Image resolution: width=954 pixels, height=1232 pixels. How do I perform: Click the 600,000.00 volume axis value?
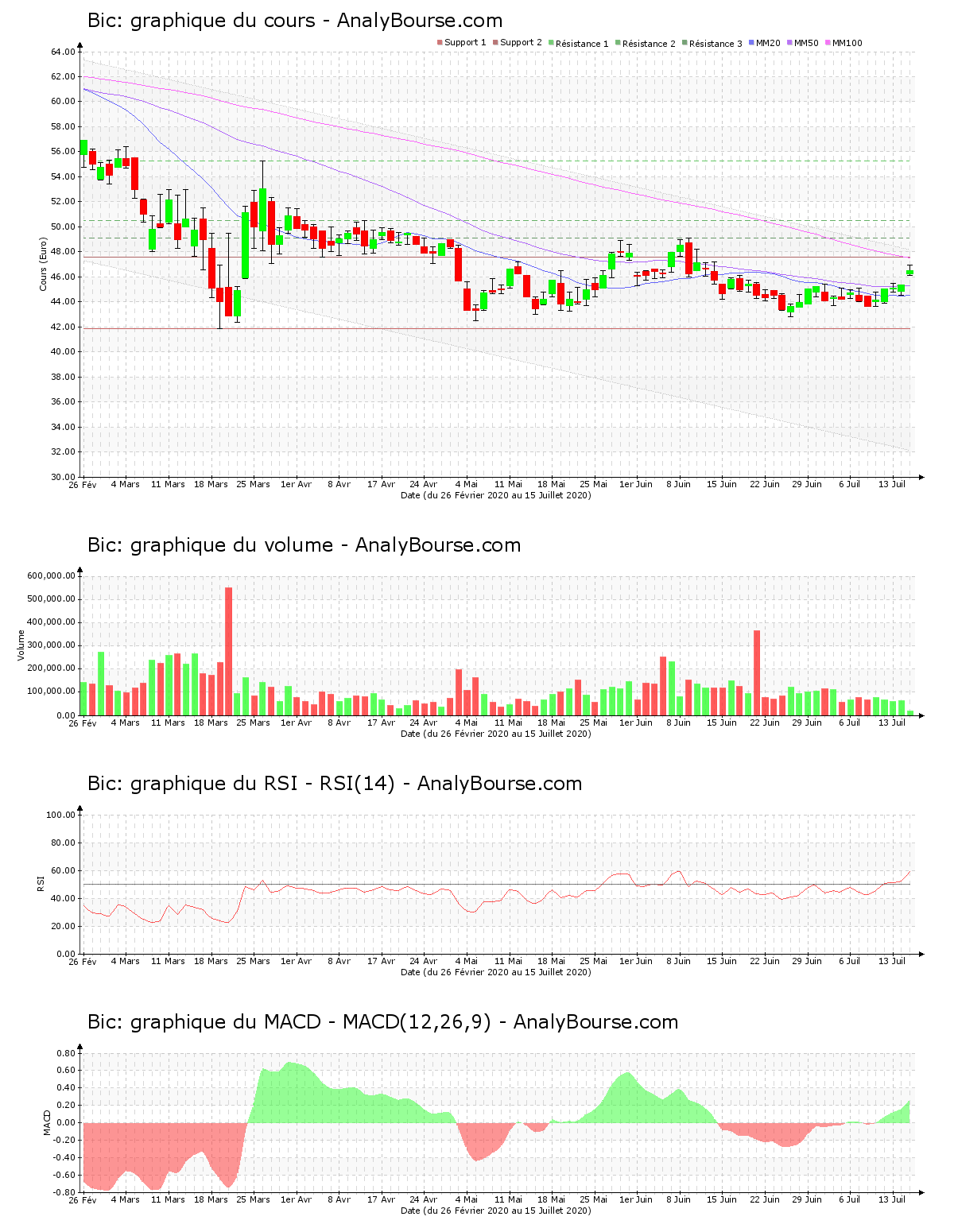[51, 575]
